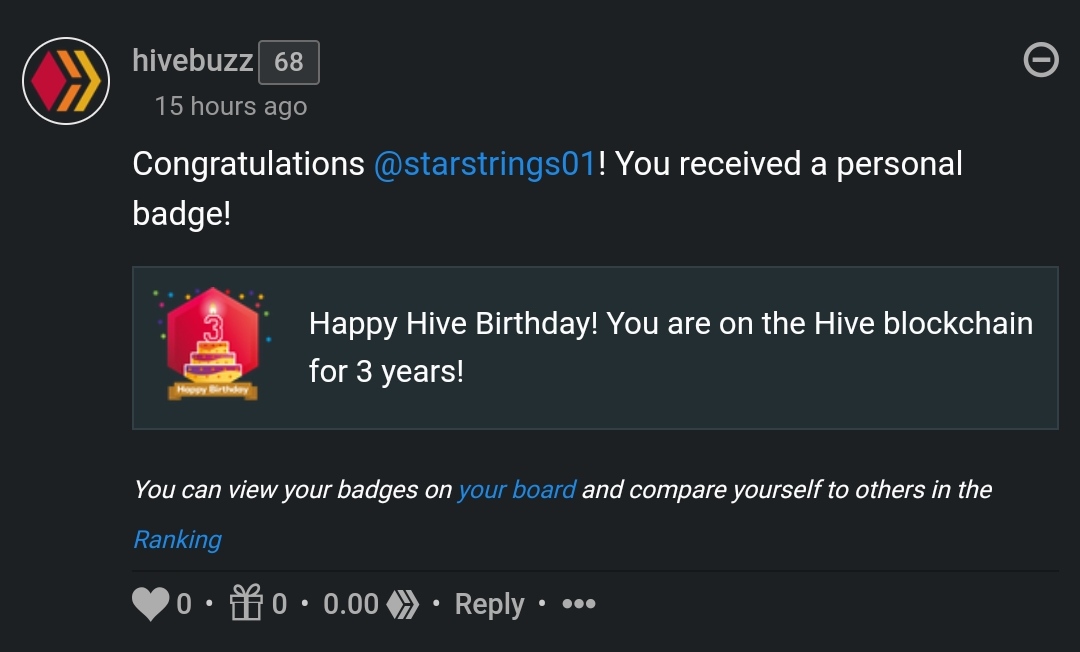Click Reply under the comment
Viewport: 1080px width, 652px height.
[x=489, y=604]
